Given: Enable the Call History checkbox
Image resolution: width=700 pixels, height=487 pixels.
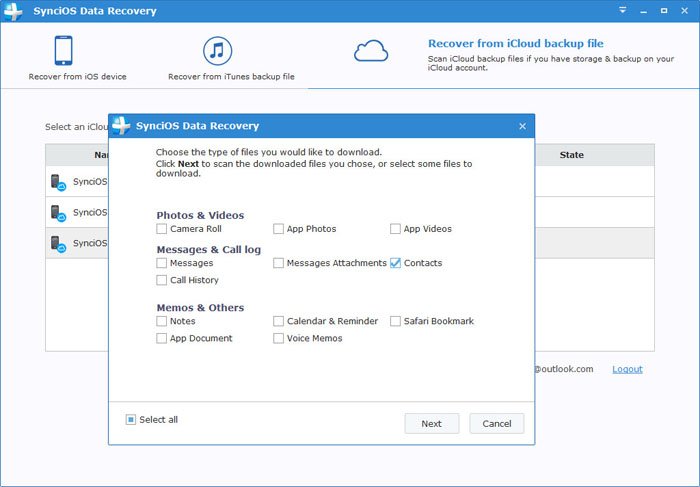Looking at the screenshot, I should point(162,280).
